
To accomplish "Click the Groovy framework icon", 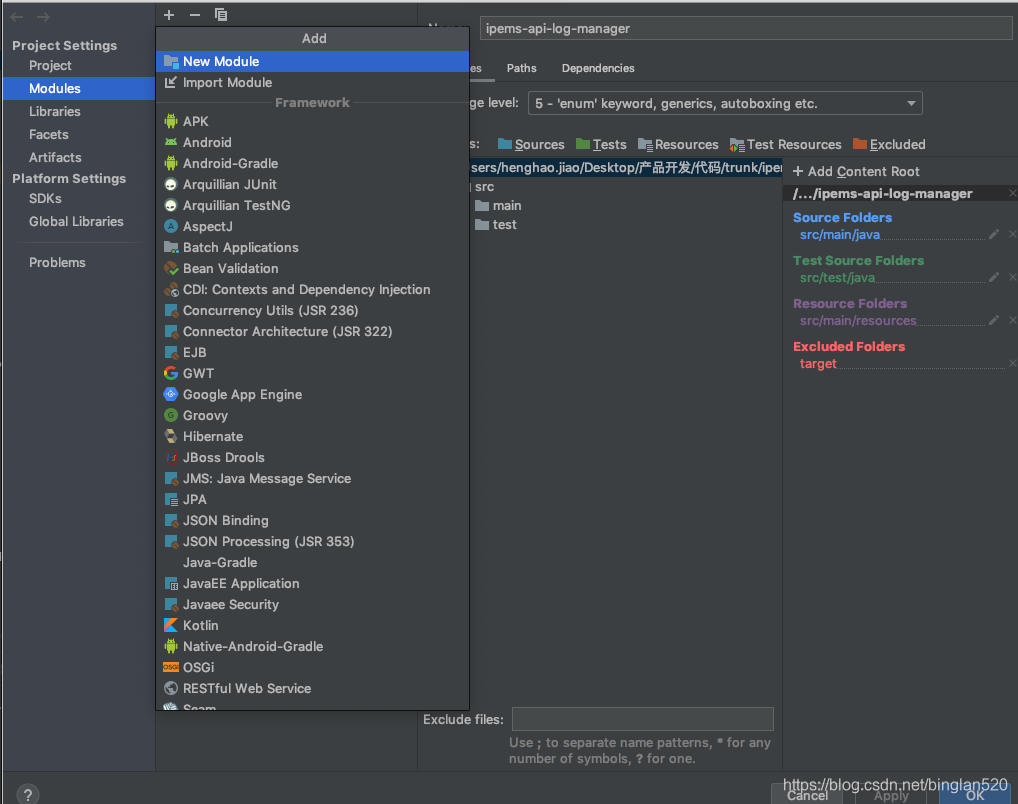I will click(171, 416).
